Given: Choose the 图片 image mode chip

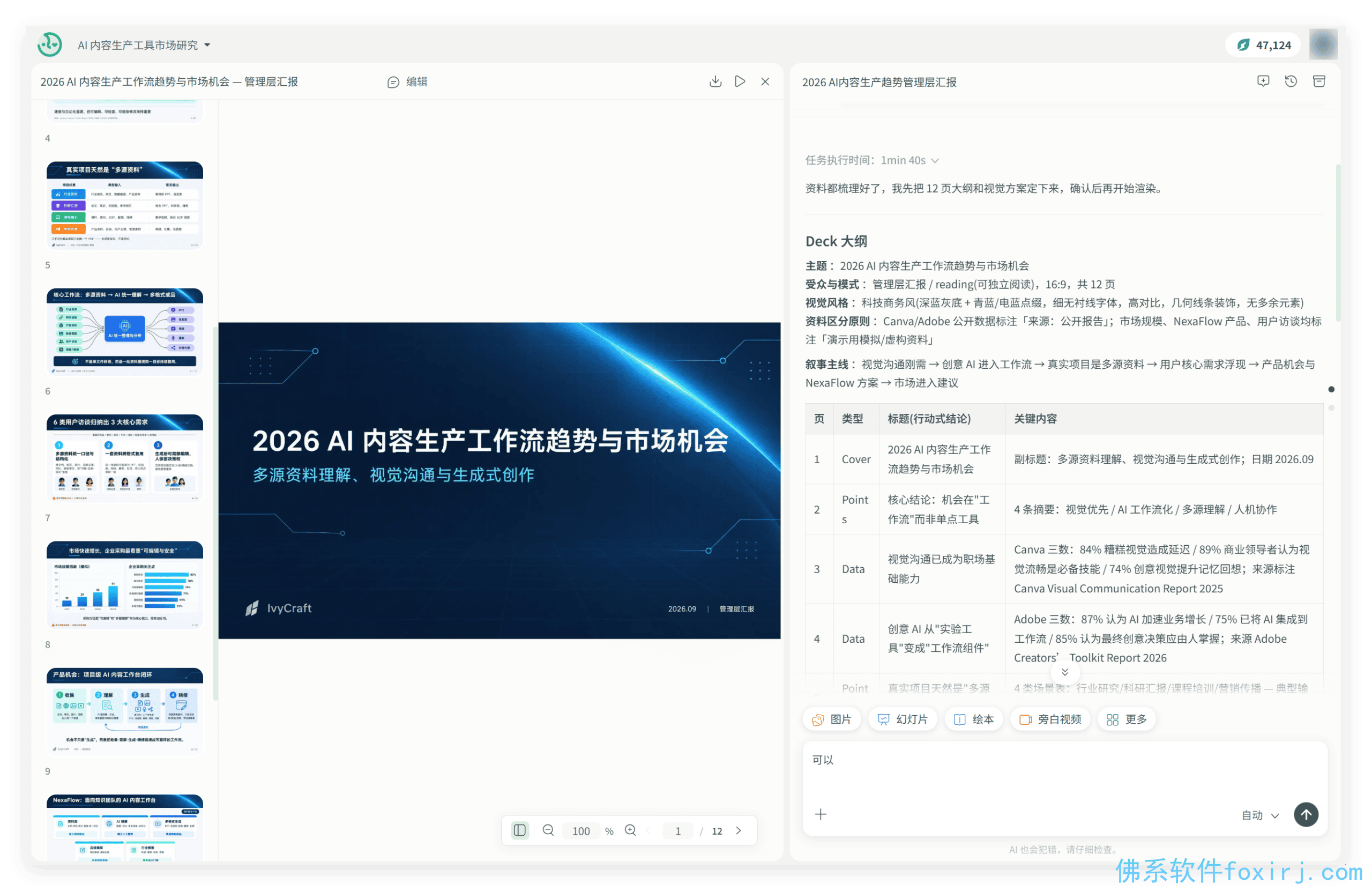Looking at the screenshot, I should pos(831,719).
